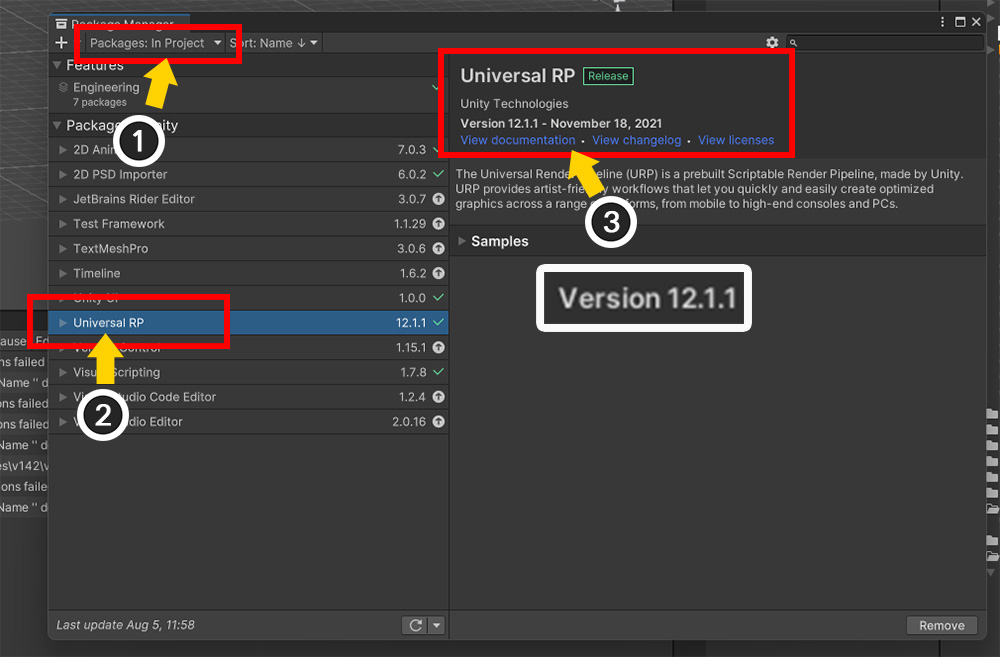Select the TextMeshPro package
1000x657 pixels.
click(x=249, y=249)
